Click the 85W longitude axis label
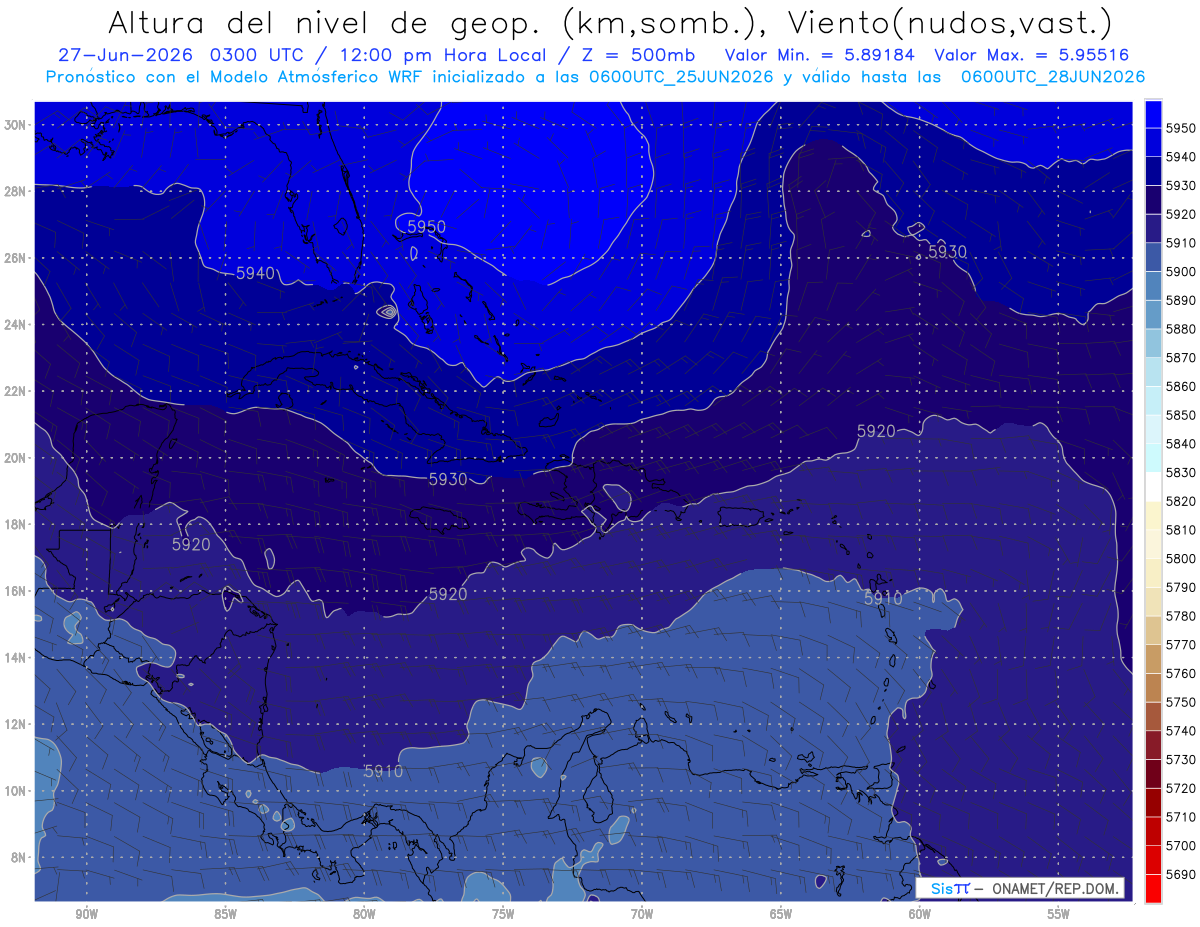Image resolution: width=1200 pixels, height=927 pixels. coord(225,914)
